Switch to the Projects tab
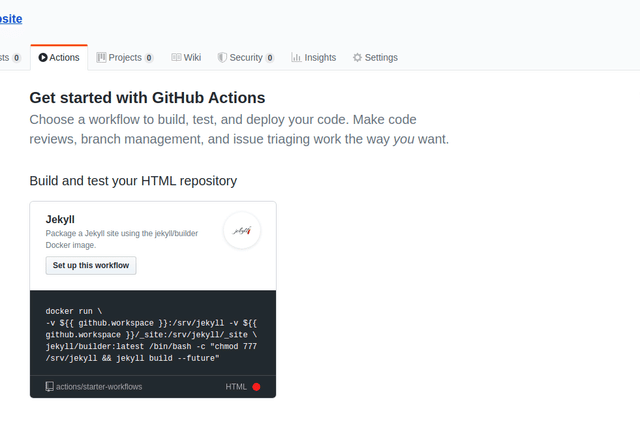This screenshot has width=640, height=426. [124, 58]
